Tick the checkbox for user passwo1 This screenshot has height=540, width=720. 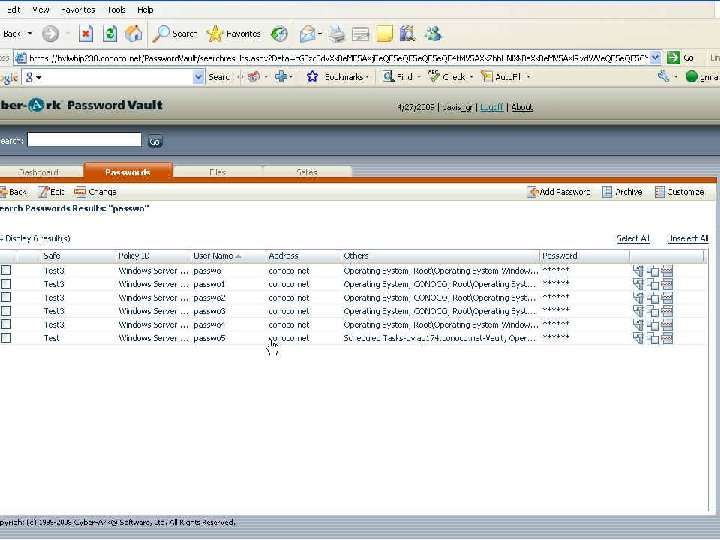pyautogui.click(x=6, y=284)
